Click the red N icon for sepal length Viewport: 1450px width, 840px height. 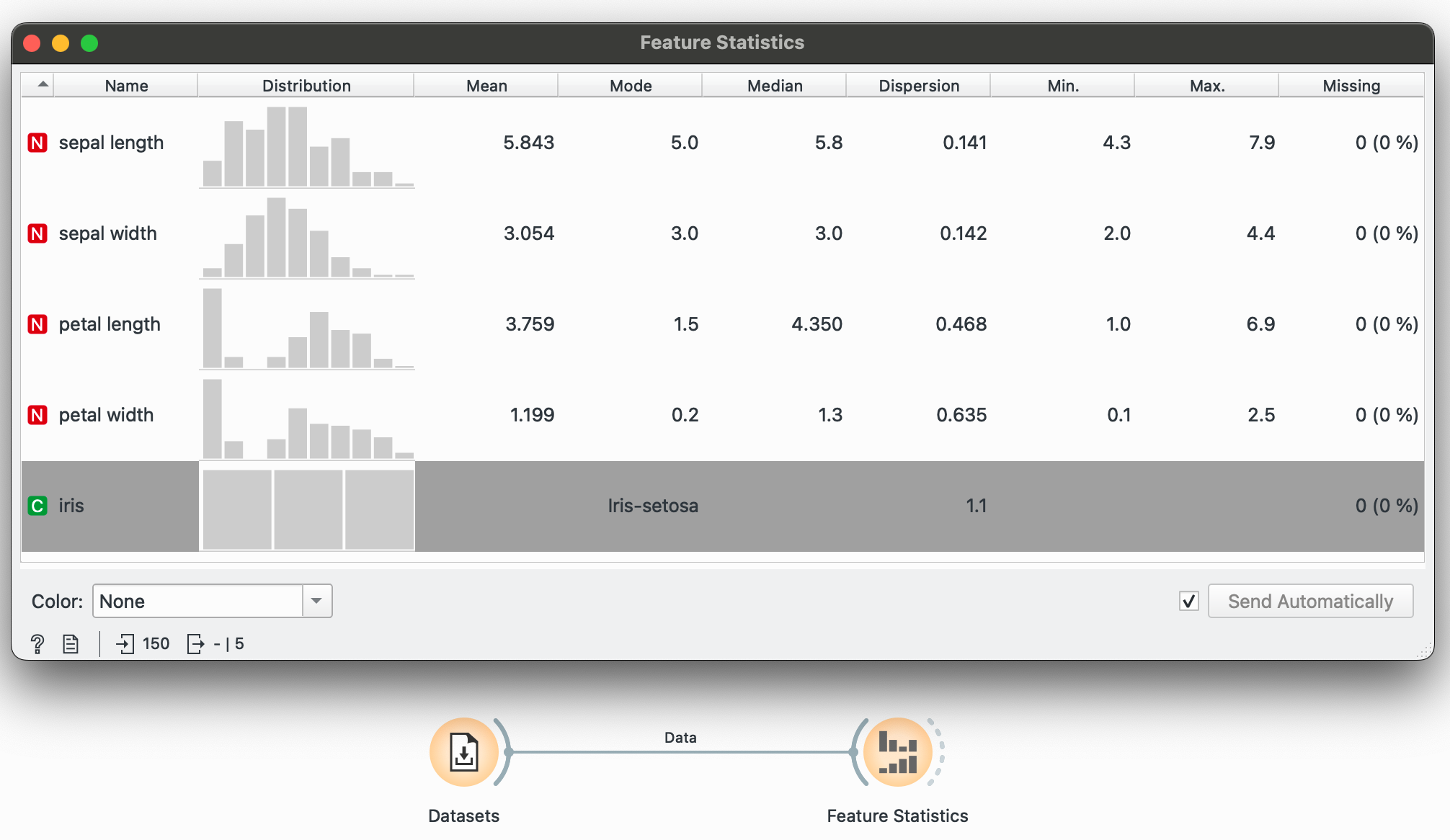click(x=37, y=143)
